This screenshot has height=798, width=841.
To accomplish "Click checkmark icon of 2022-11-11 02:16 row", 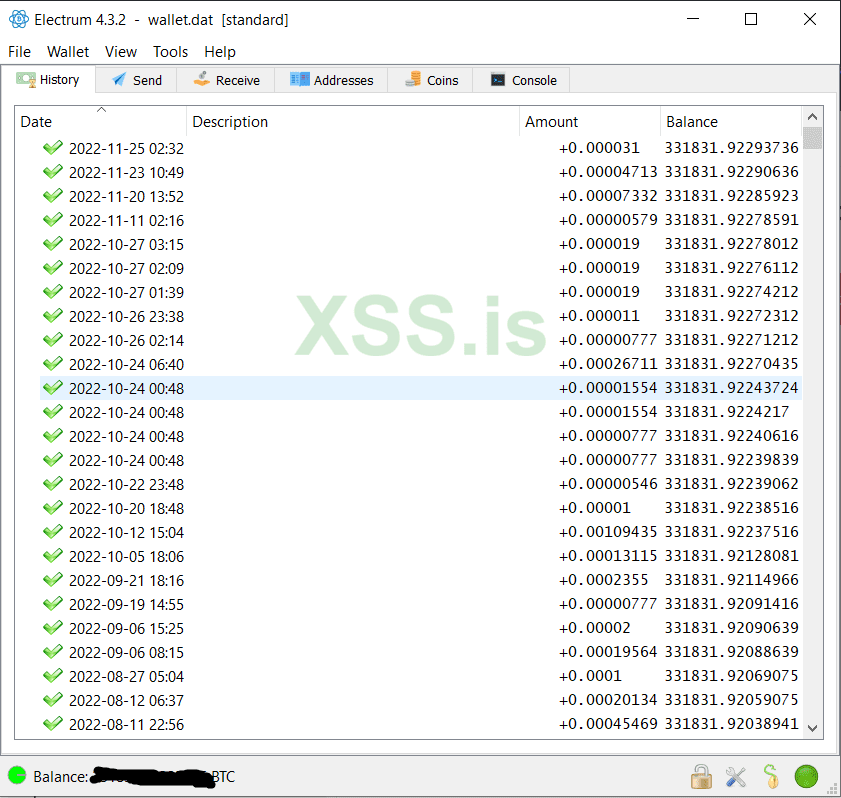I will coord(53,220).
